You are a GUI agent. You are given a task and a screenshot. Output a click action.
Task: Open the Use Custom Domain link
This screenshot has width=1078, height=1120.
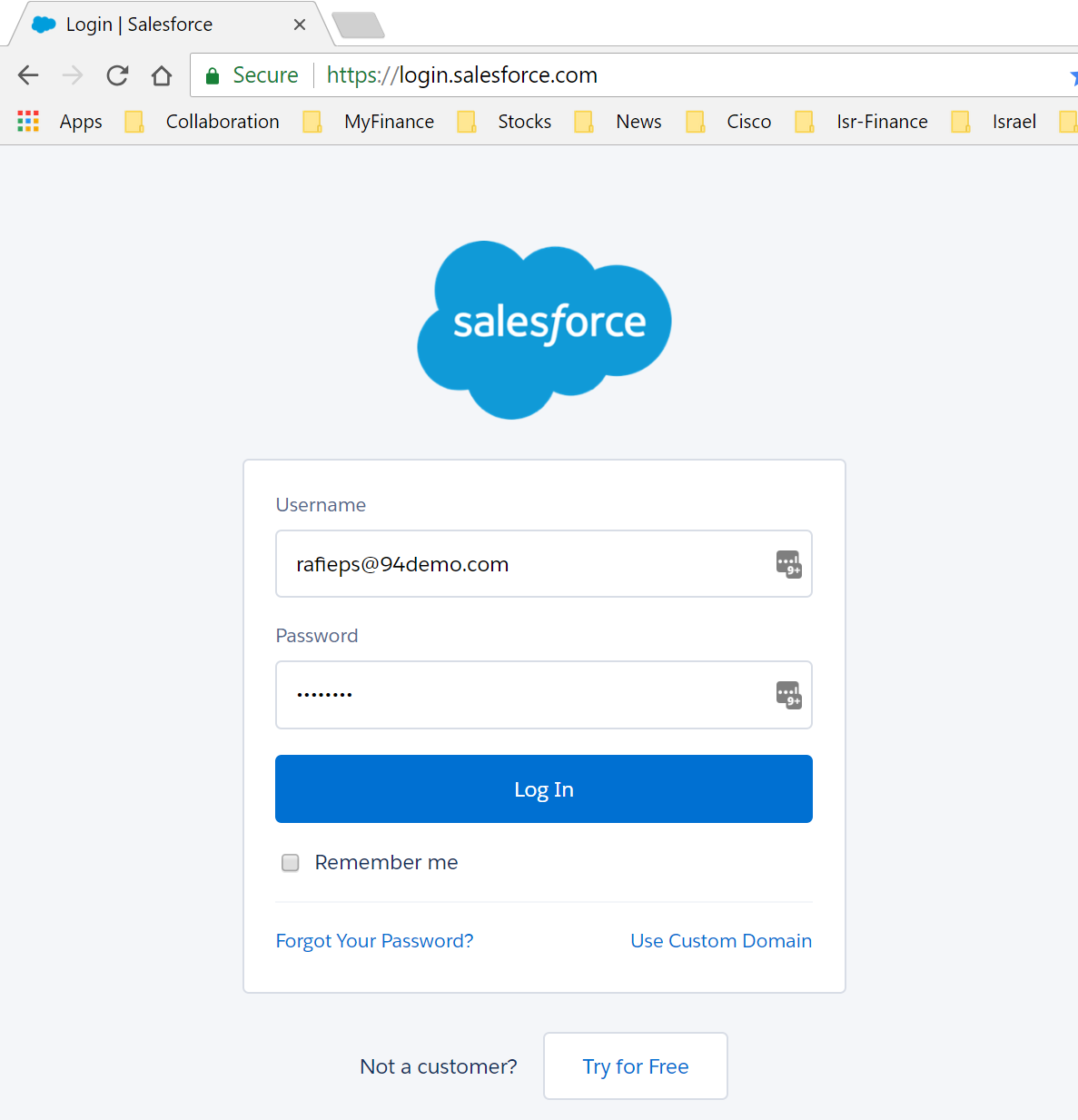click(x=721, y=941)
